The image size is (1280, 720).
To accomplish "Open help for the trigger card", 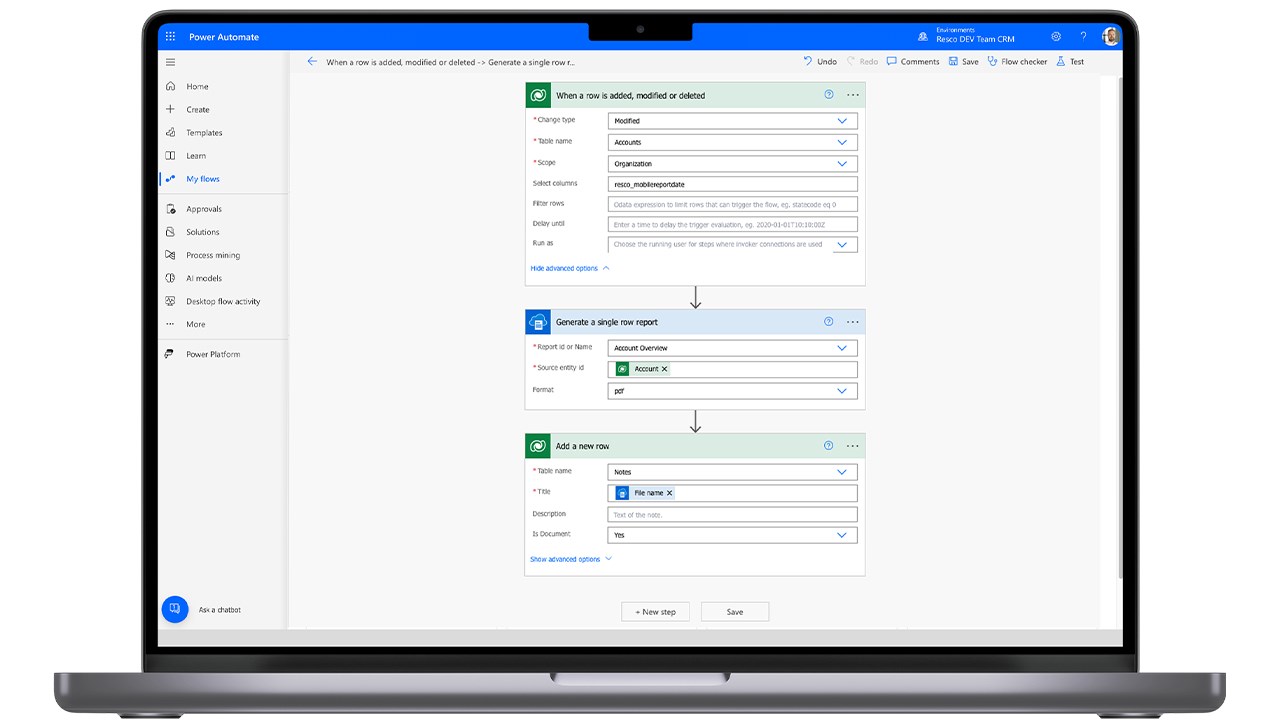I will click(x=828, y=95).
